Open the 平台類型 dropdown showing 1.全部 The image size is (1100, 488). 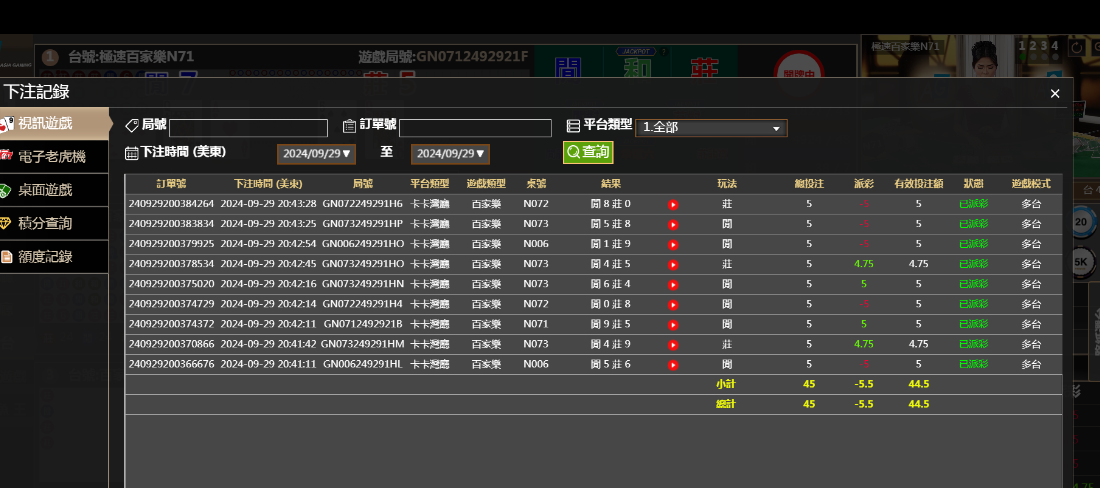711,128
